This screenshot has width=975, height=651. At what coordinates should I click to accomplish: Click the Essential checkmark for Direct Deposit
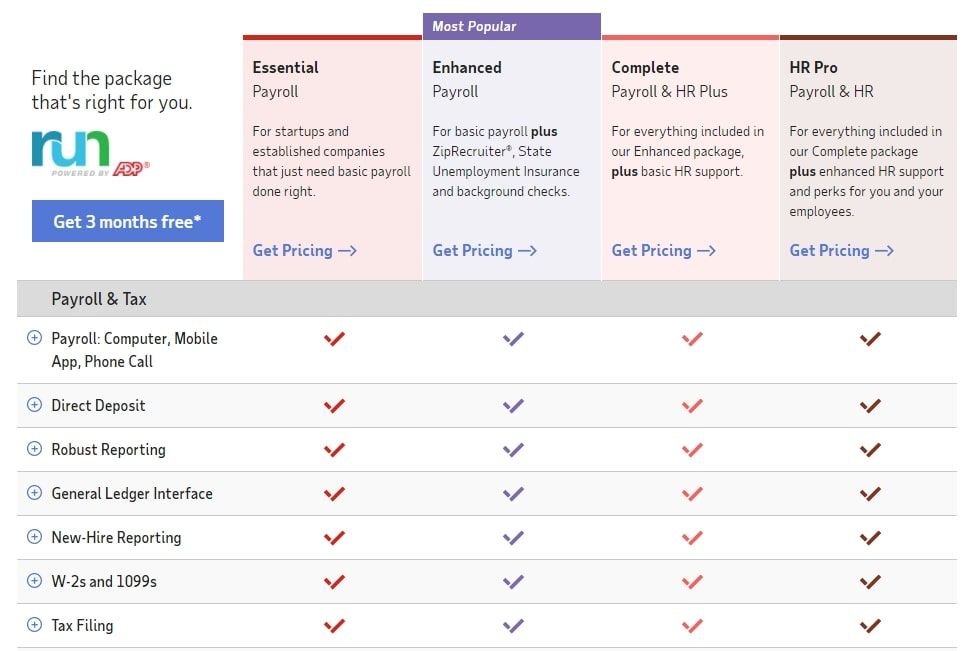334,405
